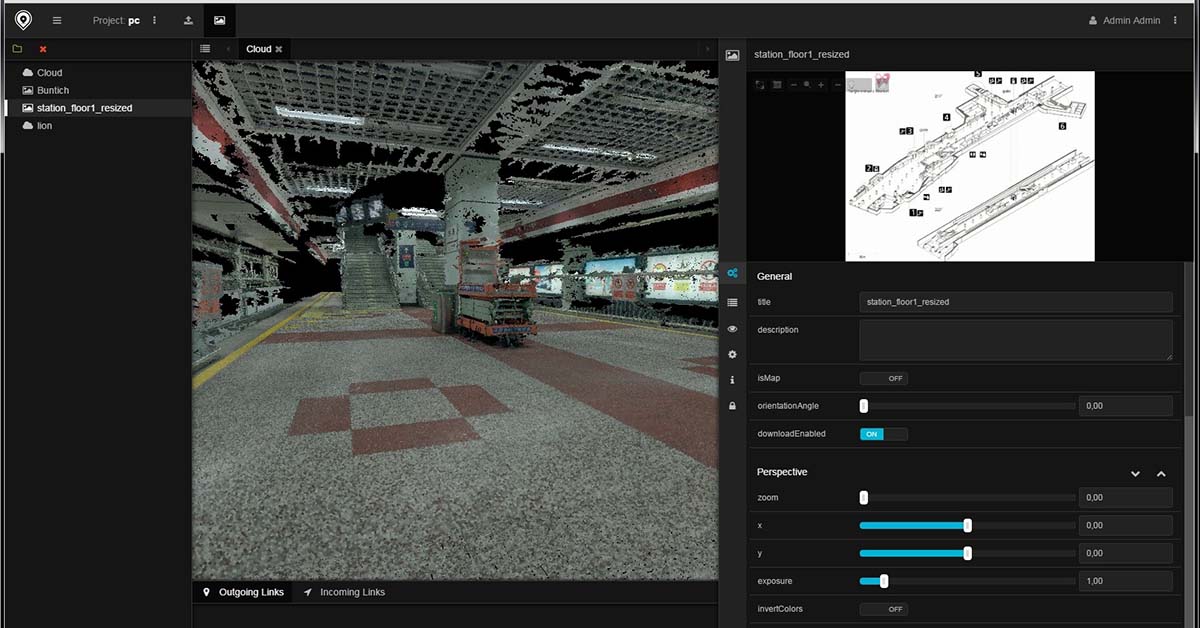Open the hamburger main menu
The image size is (1200, 628).
click(x=57, y=20)
